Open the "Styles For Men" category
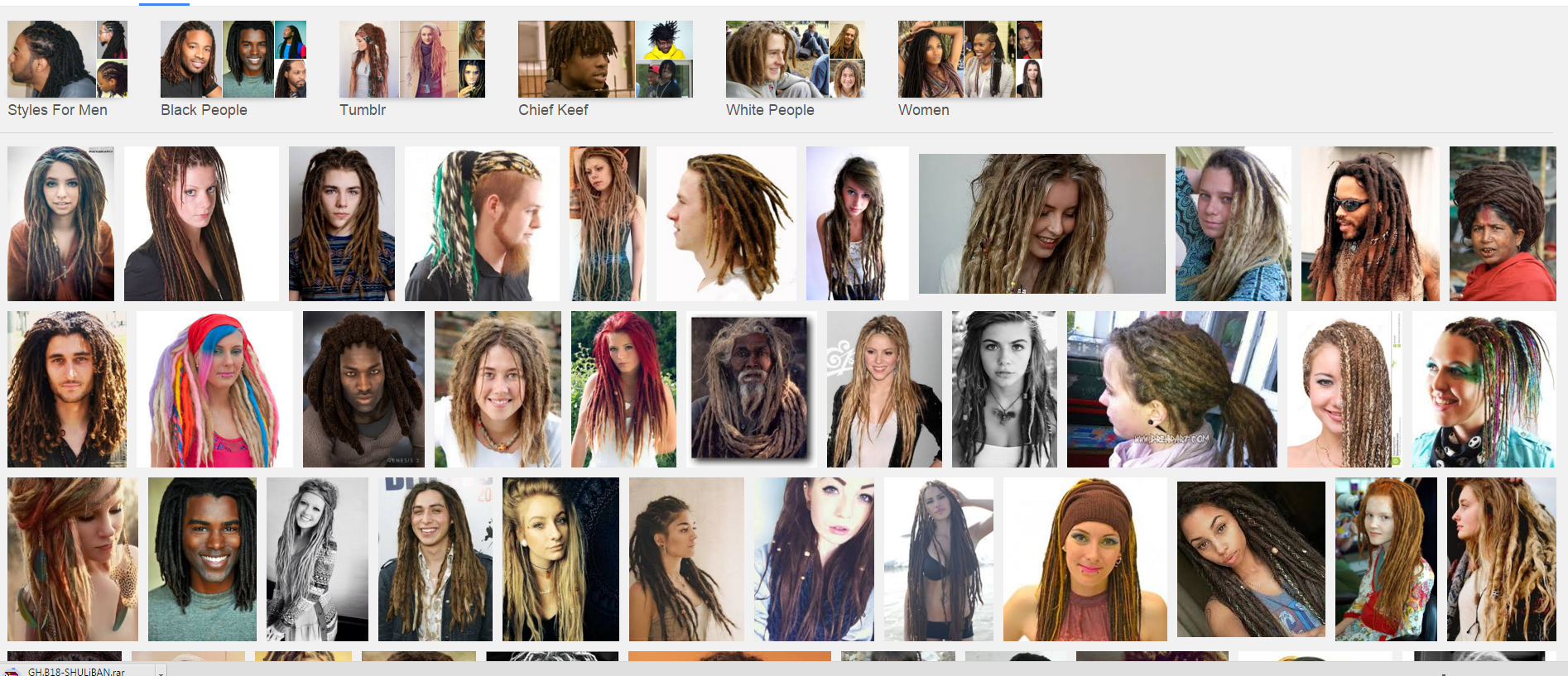The width and height of the screenshot is (1568, 676). point(67,70)
